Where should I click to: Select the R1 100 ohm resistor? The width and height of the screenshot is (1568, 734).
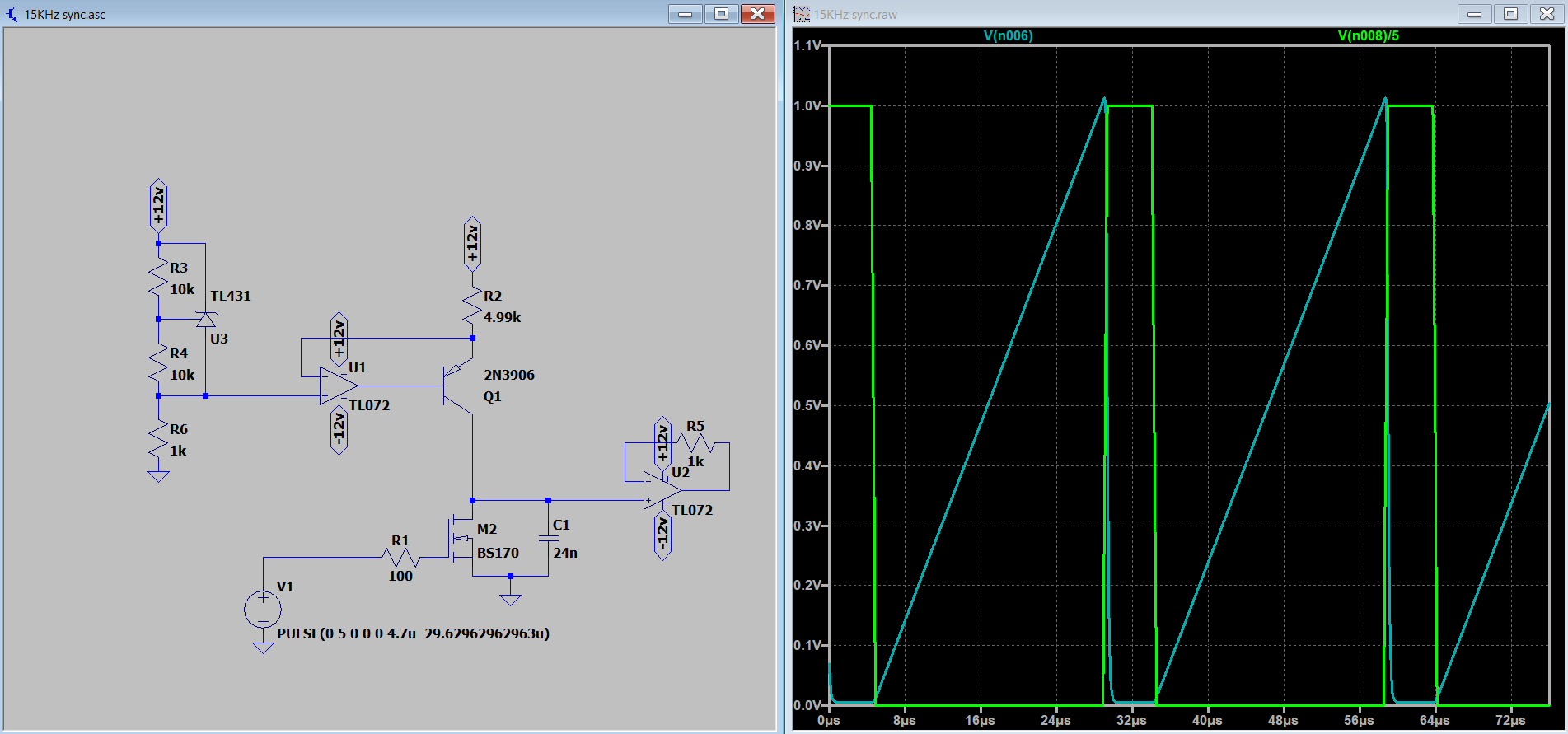coord(401,558)
